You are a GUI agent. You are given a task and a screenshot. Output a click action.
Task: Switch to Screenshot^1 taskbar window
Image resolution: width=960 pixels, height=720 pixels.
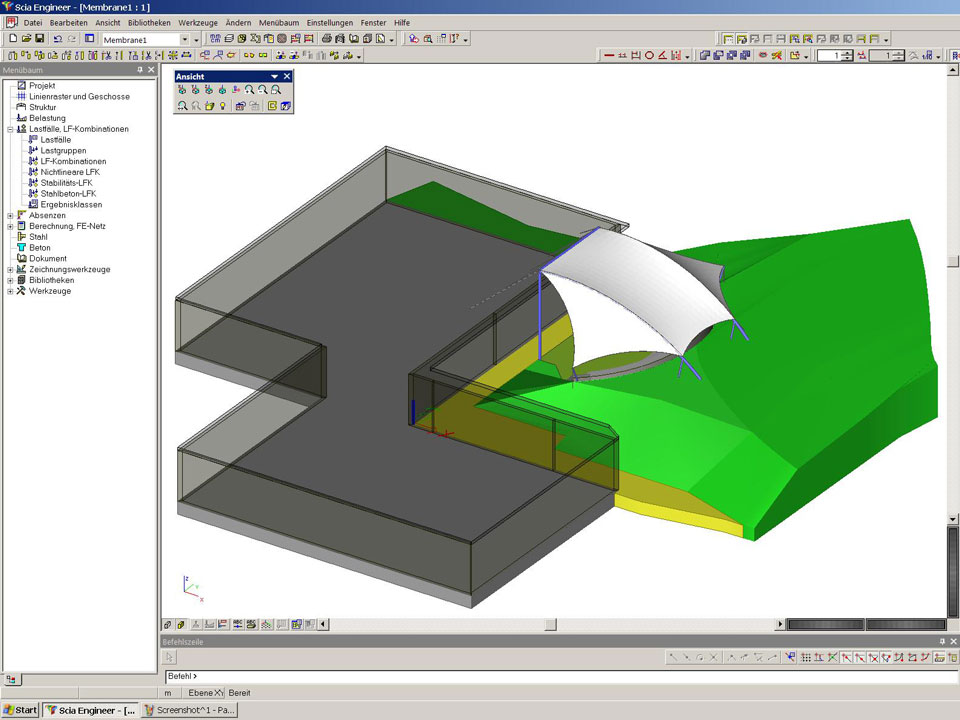190,710
